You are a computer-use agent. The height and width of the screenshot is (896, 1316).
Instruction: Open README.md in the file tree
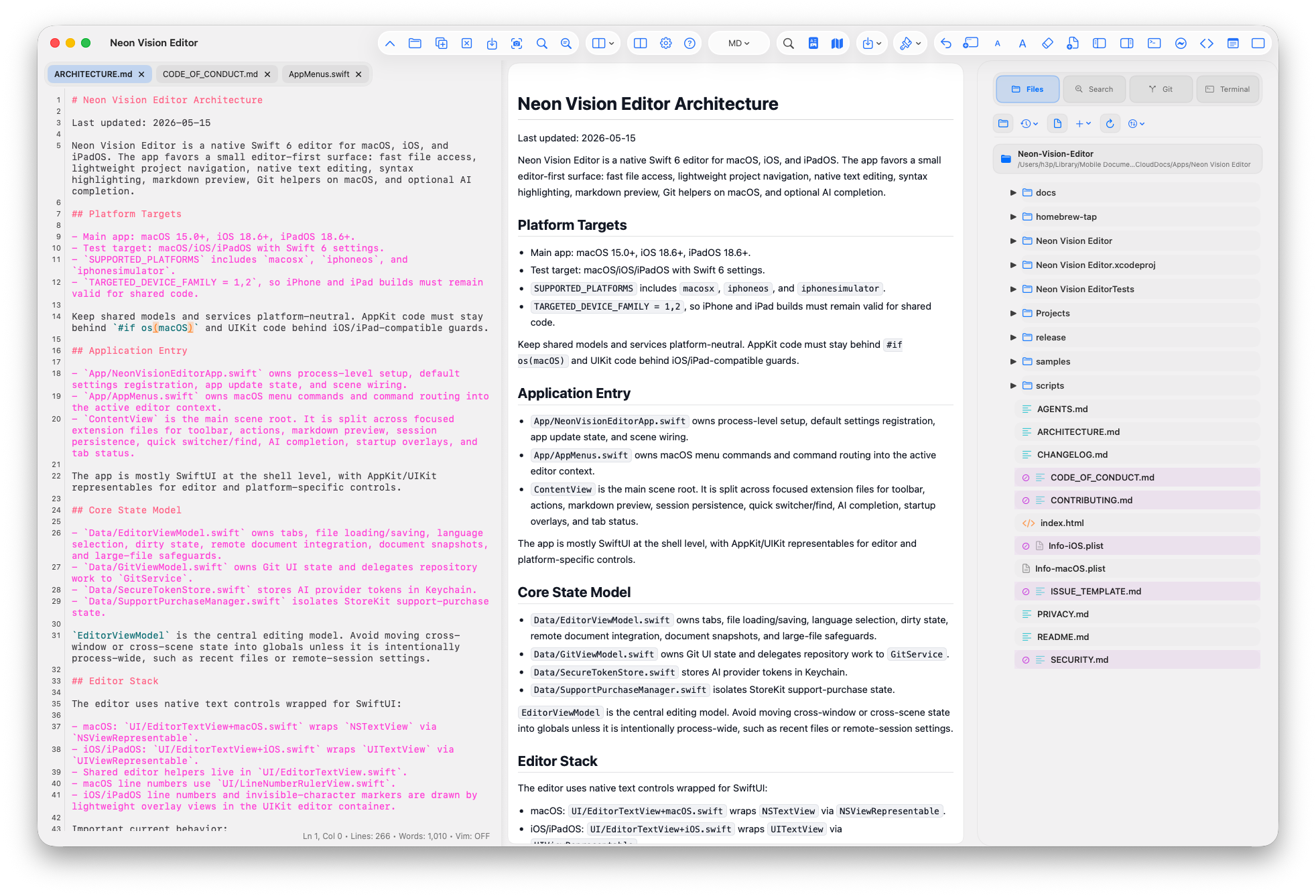pos(1137,637)
